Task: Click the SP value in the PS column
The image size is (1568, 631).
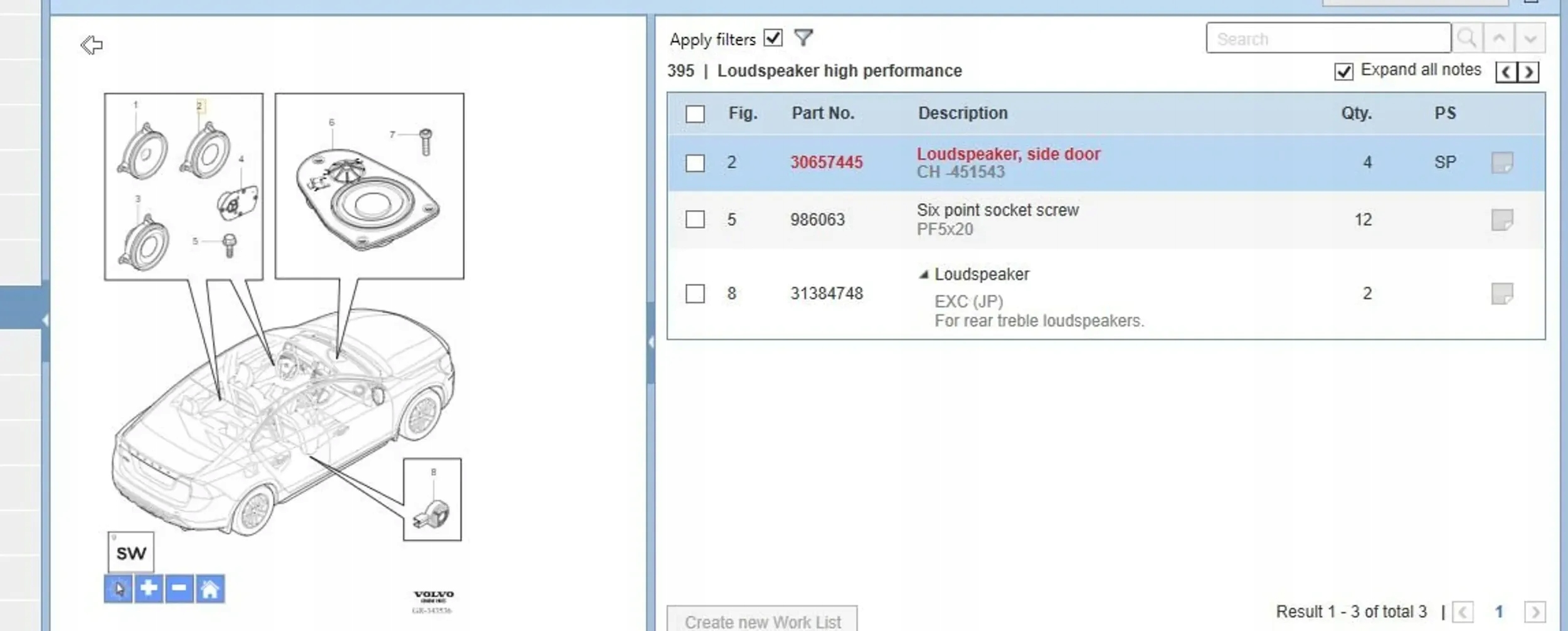Action: pos(1445,162)
